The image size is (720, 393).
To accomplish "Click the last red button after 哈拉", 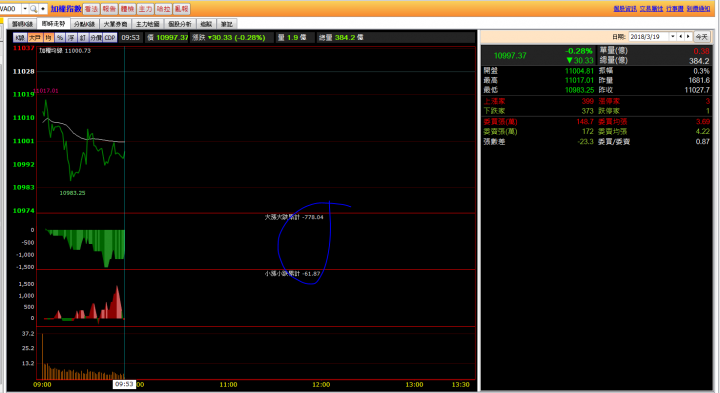I will [181, 9].
